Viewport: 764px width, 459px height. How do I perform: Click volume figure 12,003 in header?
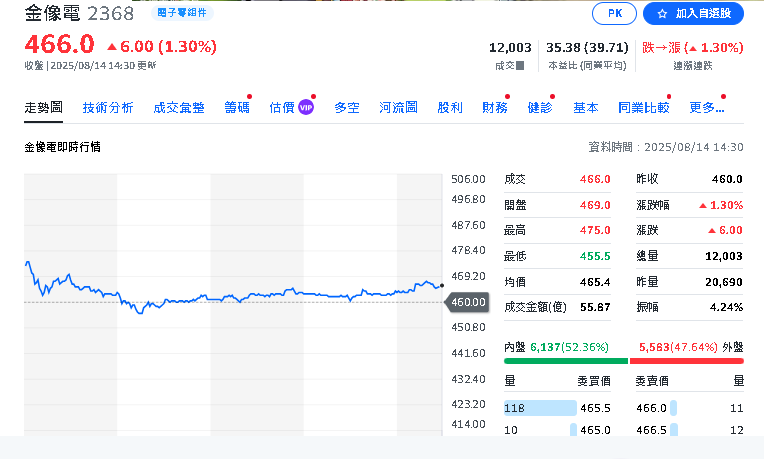tap(510, 48)
